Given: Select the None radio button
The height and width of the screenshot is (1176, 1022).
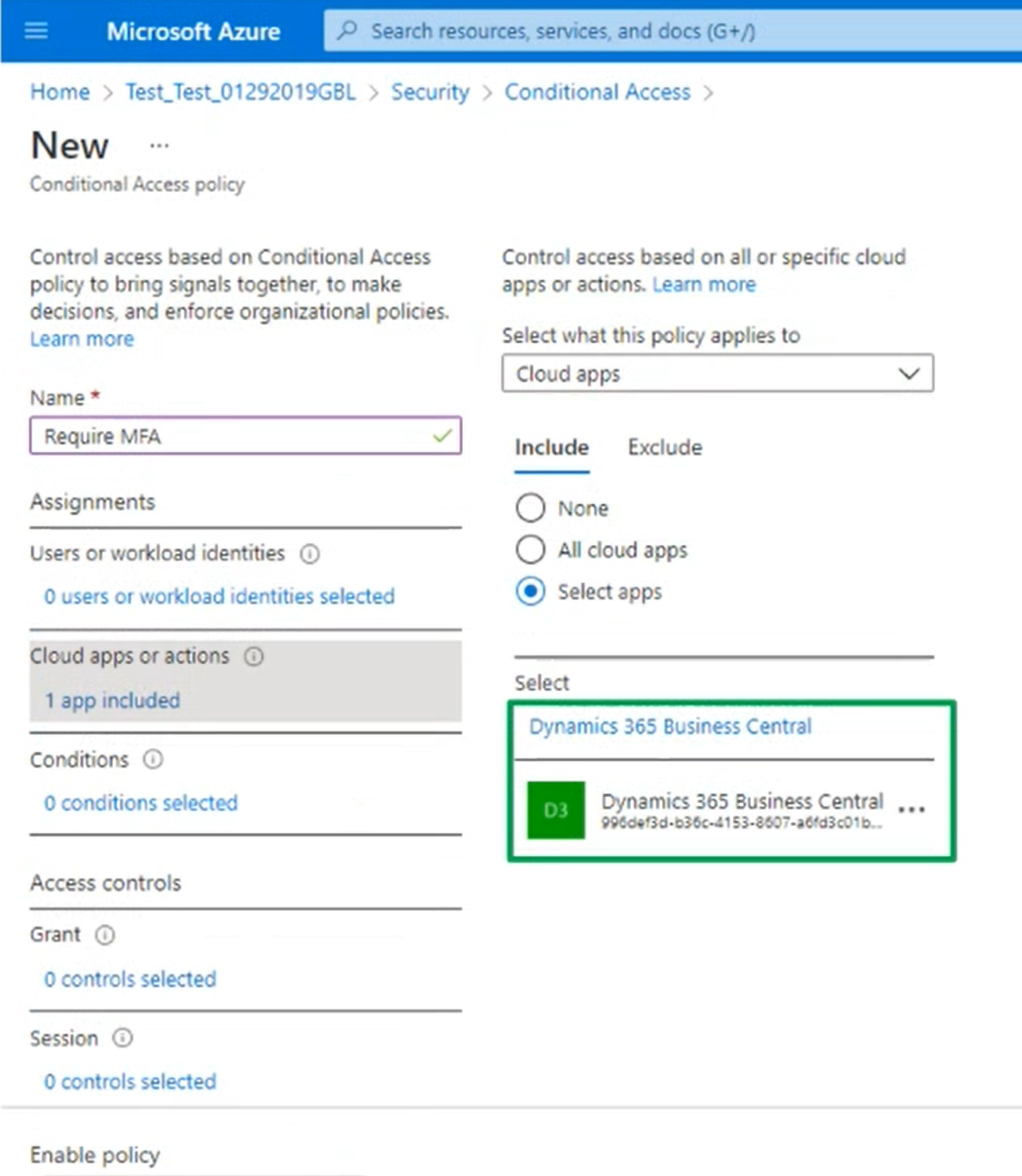Looking at the screenshot, I should click(531, 508).
